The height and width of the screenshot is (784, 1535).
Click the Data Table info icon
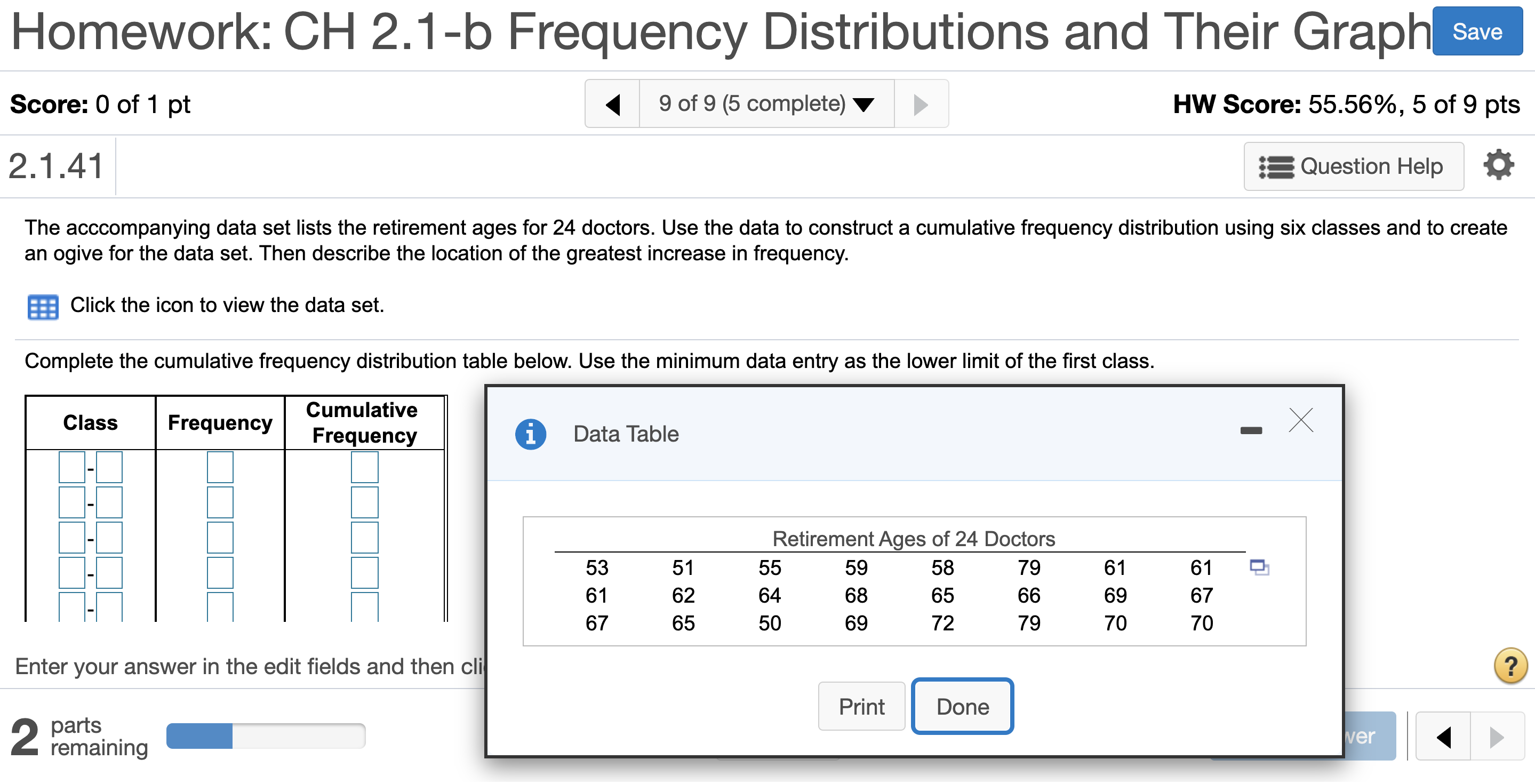[530, 434]
